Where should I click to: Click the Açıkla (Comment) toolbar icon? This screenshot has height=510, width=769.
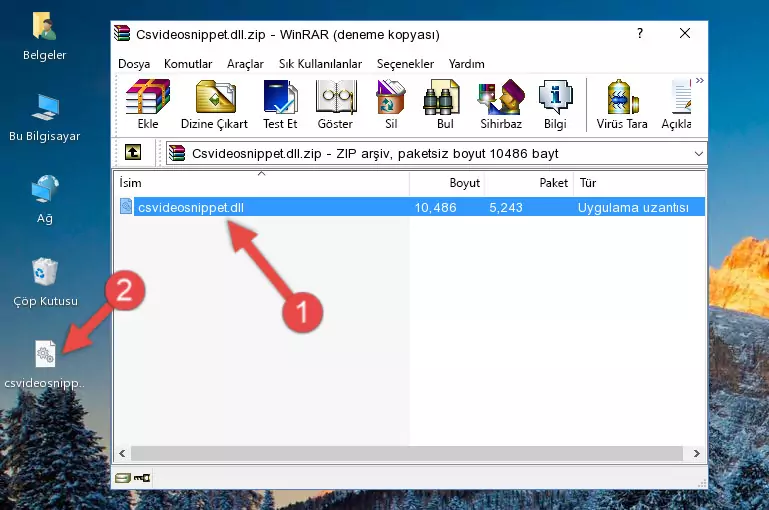point(677,104)
